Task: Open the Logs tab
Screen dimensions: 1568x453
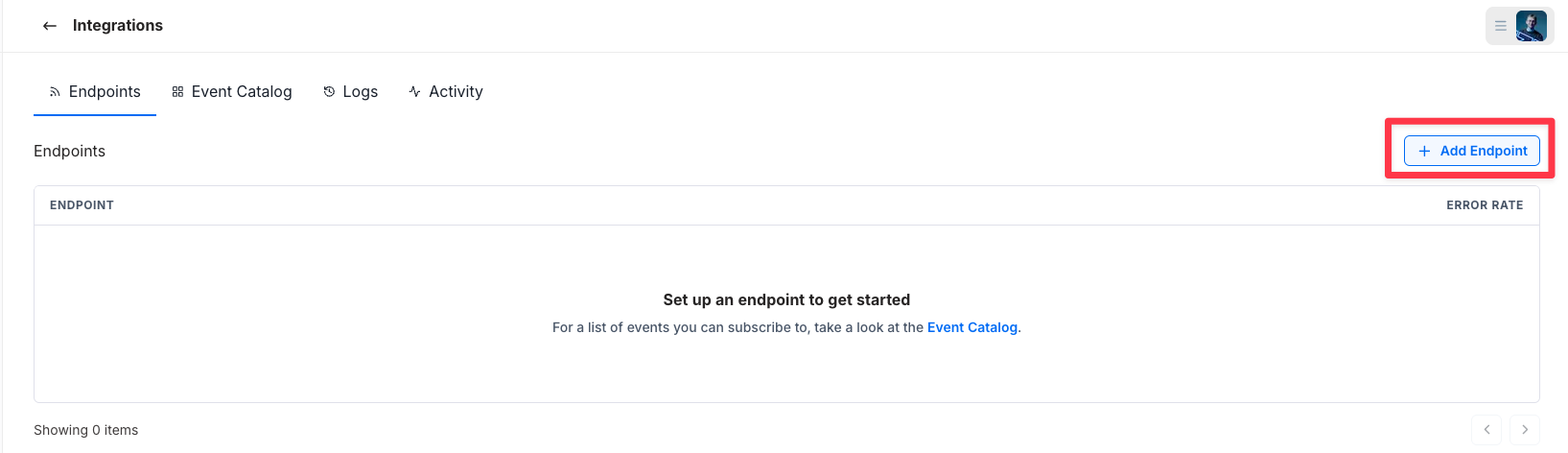Action: [x=361, y=92]
